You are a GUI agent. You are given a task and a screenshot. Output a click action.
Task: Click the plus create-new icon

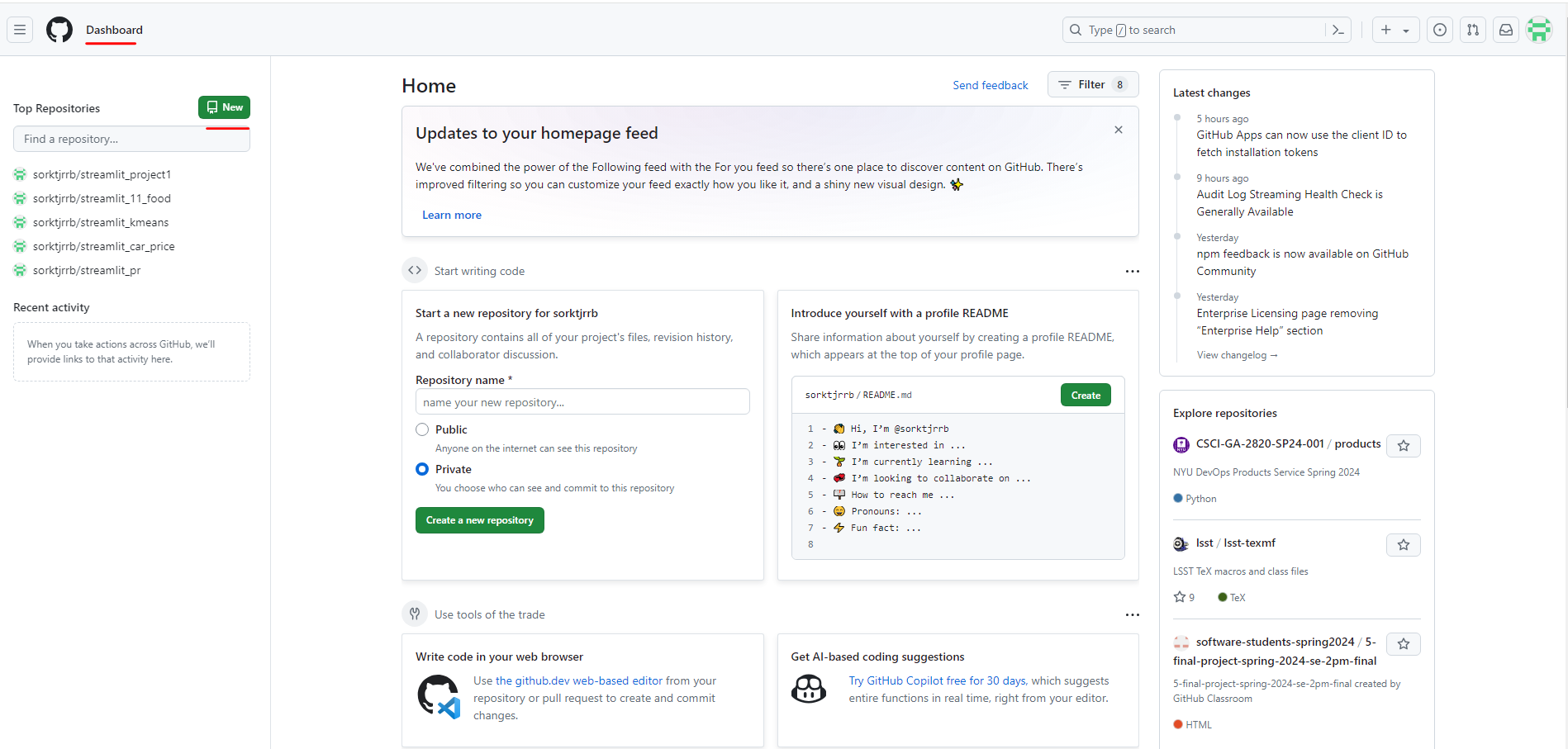tap(1386, 30)
